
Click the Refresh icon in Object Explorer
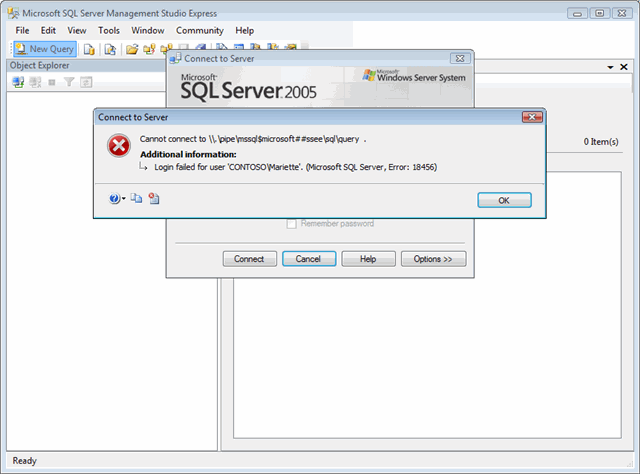pos(86,82)
